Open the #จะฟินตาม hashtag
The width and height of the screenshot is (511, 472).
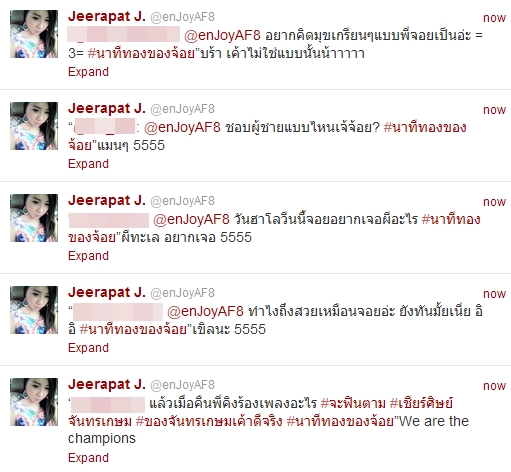click(x=353, y=403)
